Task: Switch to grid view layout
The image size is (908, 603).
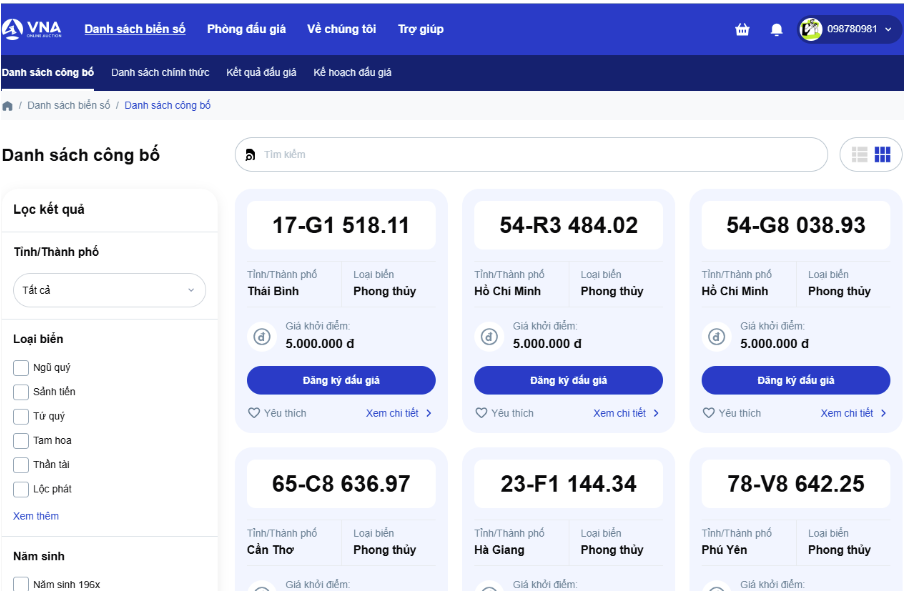Action: point(883,155)
